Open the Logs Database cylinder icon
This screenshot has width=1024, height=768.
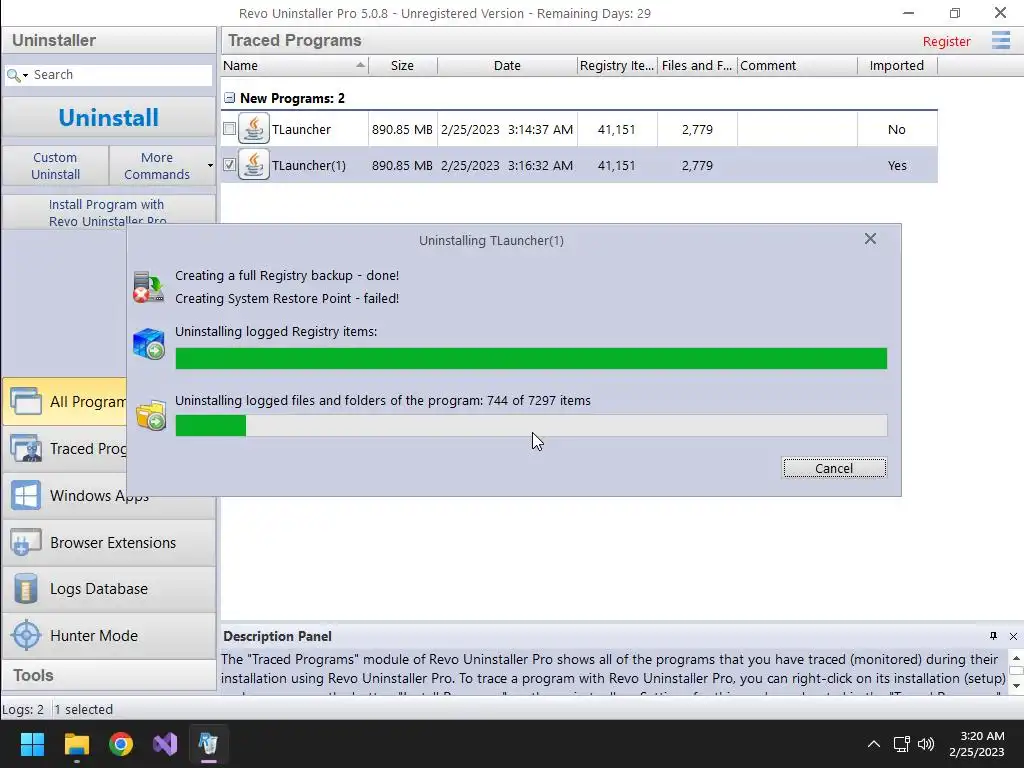[26, 588]
